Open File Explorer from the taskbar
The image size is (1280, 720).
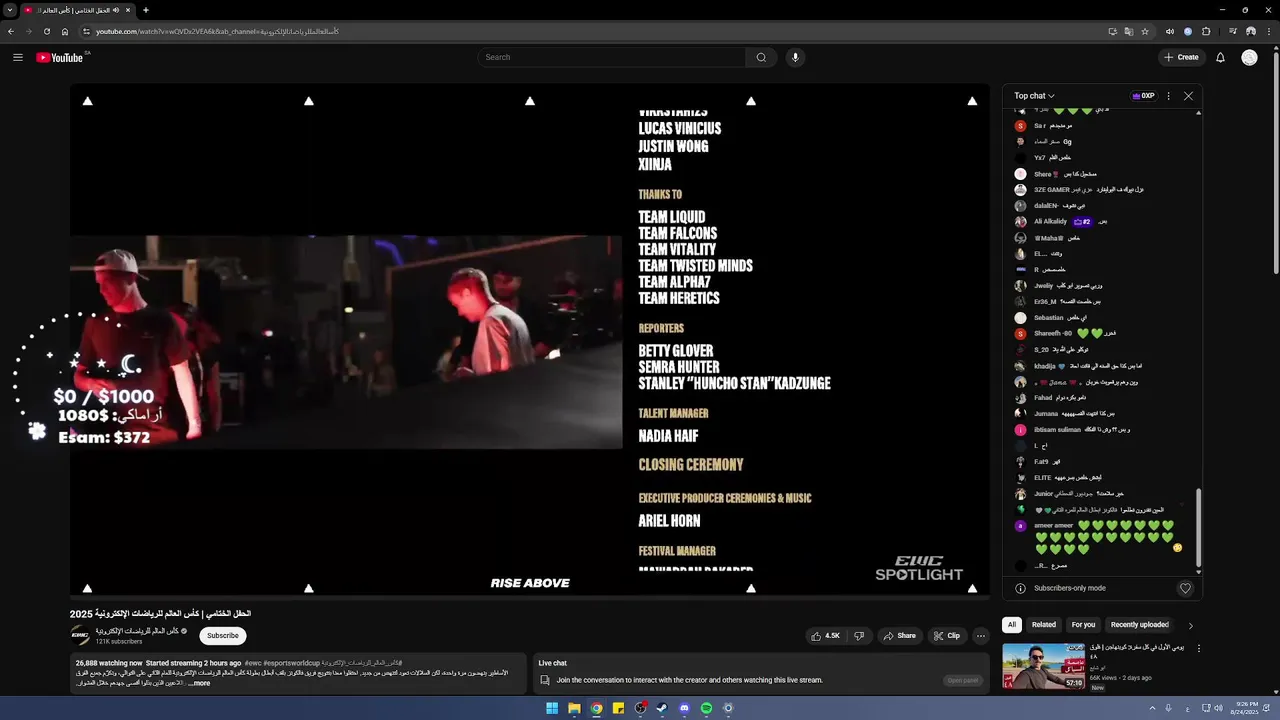[574, 708]
